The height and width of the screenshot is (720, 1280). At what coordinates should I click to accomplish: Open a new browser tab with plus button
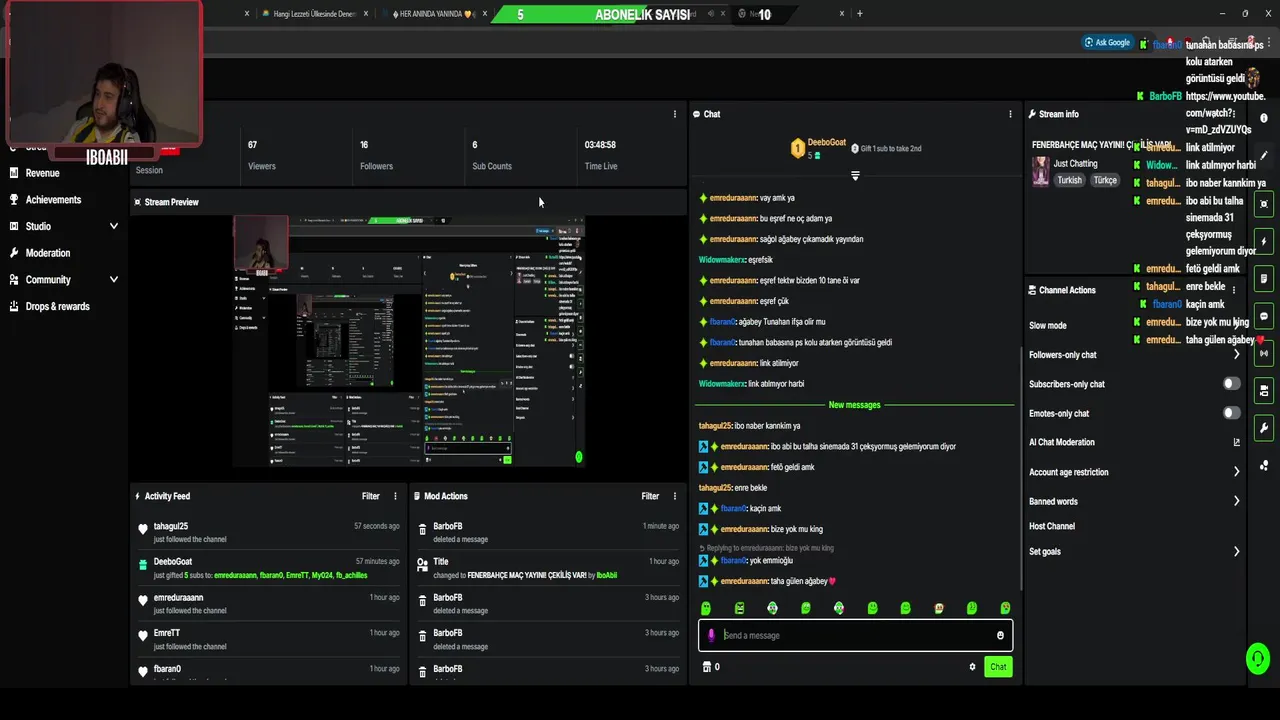pyautogui.click(x=860, y=14)
